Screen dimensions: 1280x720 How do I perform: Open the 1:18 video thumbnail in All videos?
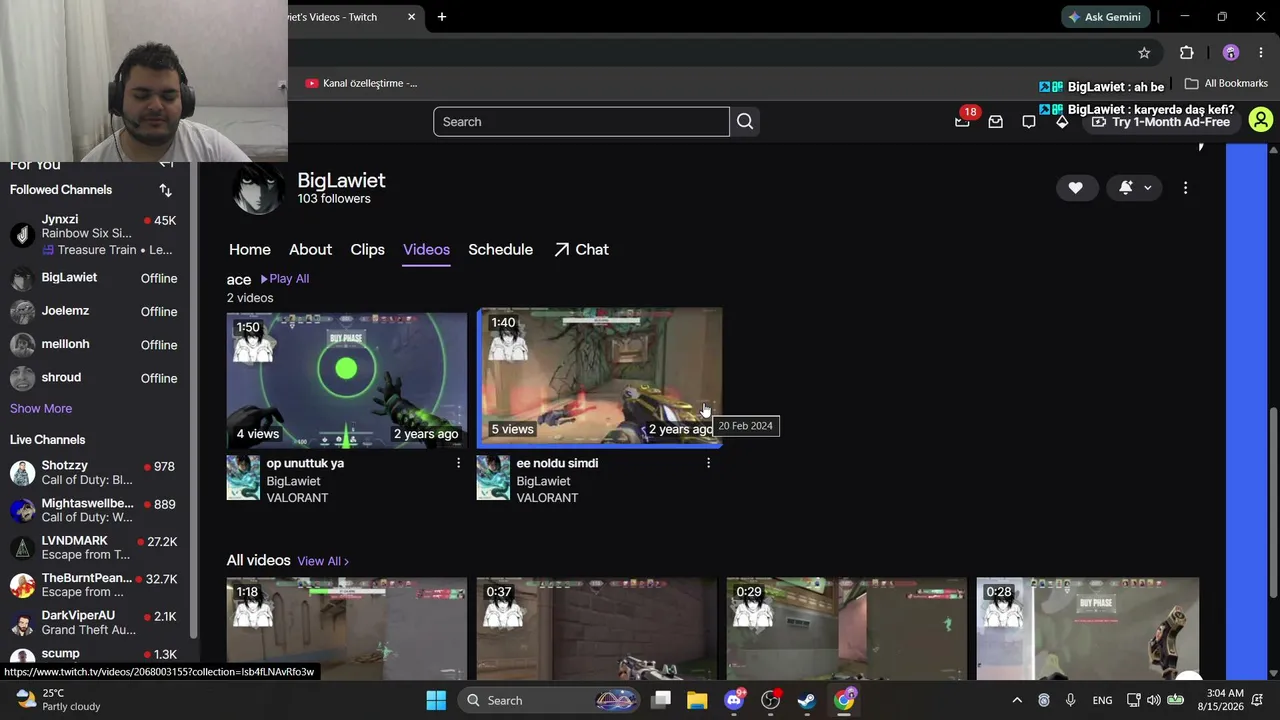(x=347, y=628)
